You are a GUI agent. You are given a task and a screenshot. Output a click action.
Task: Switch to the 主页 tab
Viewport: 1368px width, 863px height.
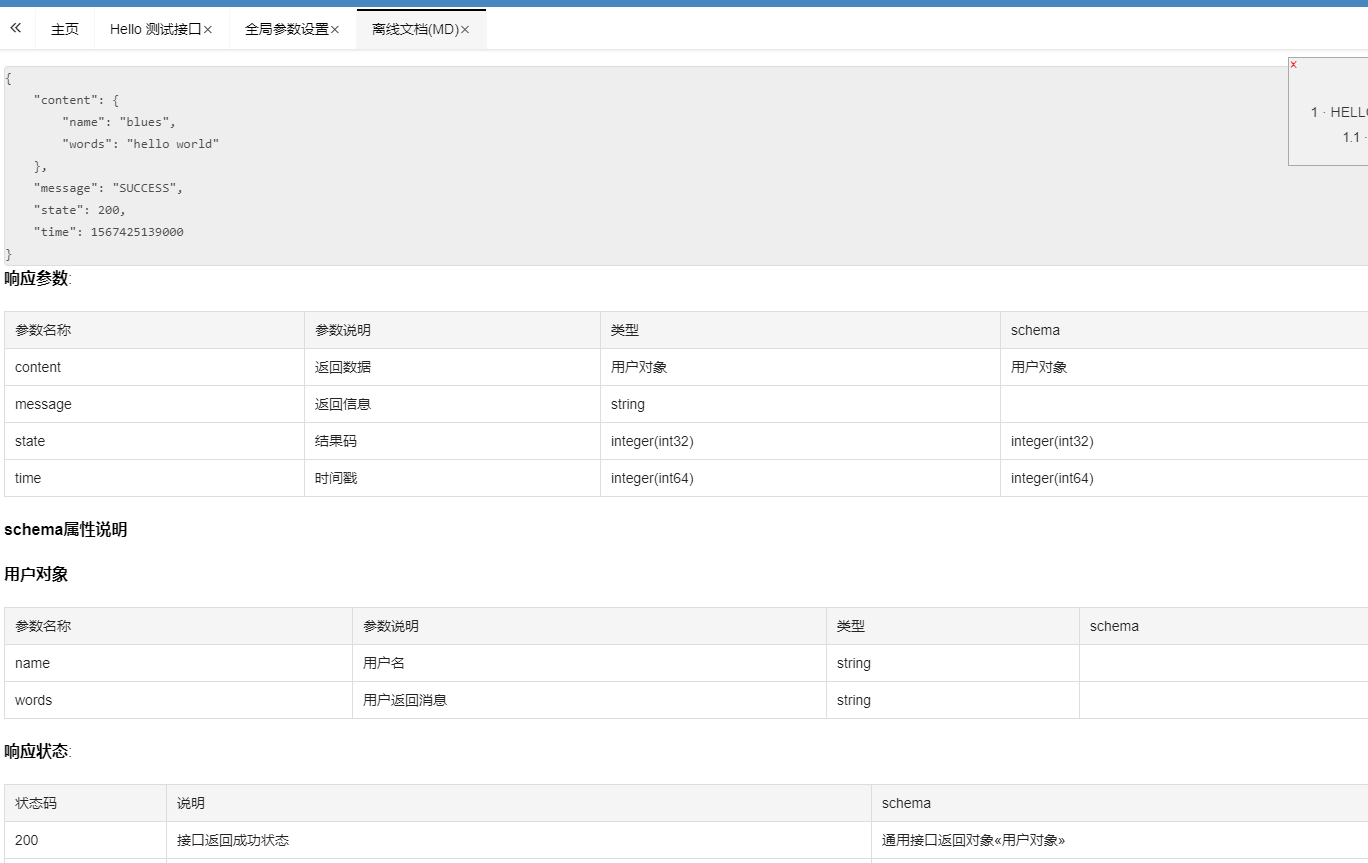pos(65,29)
